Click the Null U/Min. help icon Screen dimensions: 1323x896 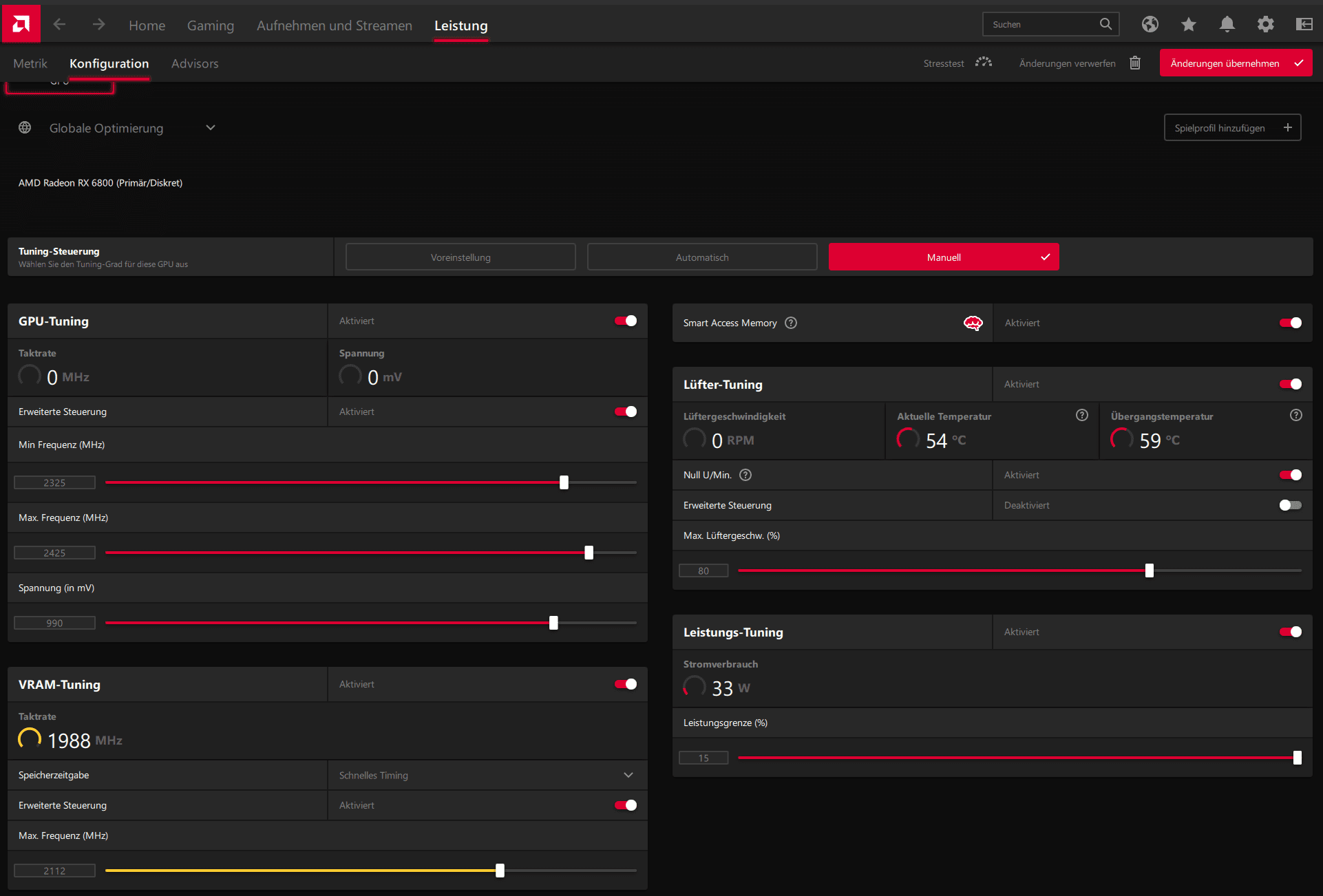tap(745, 475)
